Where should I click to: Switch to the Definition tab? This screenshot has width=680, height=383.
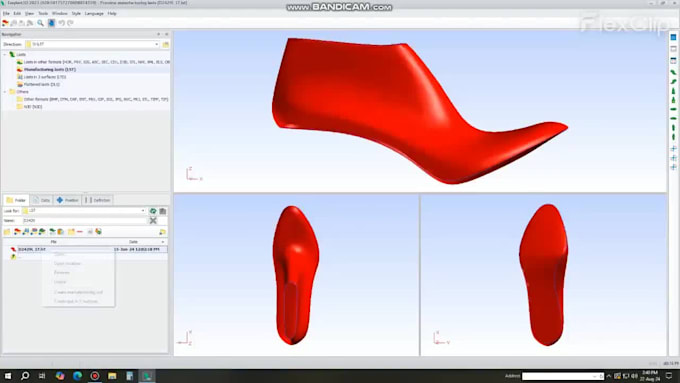pyautogui.click(x=98, y=200)
